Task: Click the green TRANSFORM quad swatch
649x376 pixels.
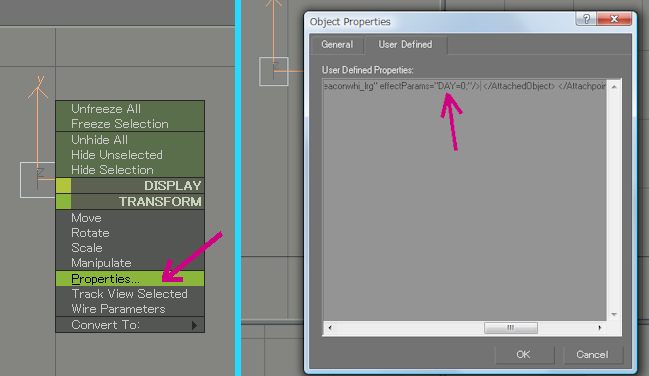Action: coord(63,202)
